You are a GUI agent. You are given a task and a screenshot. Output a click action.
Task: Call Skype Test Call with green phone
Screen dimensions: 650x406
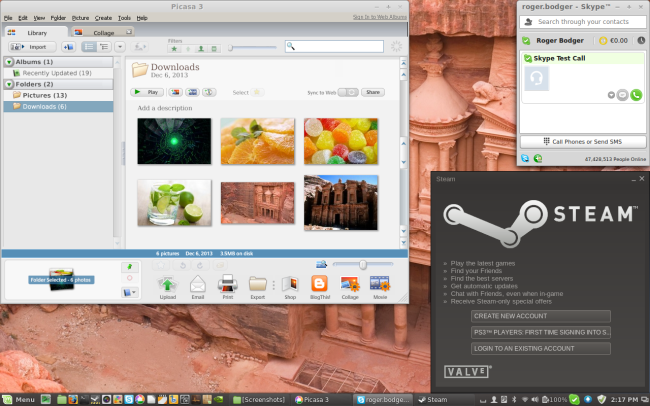636,95
